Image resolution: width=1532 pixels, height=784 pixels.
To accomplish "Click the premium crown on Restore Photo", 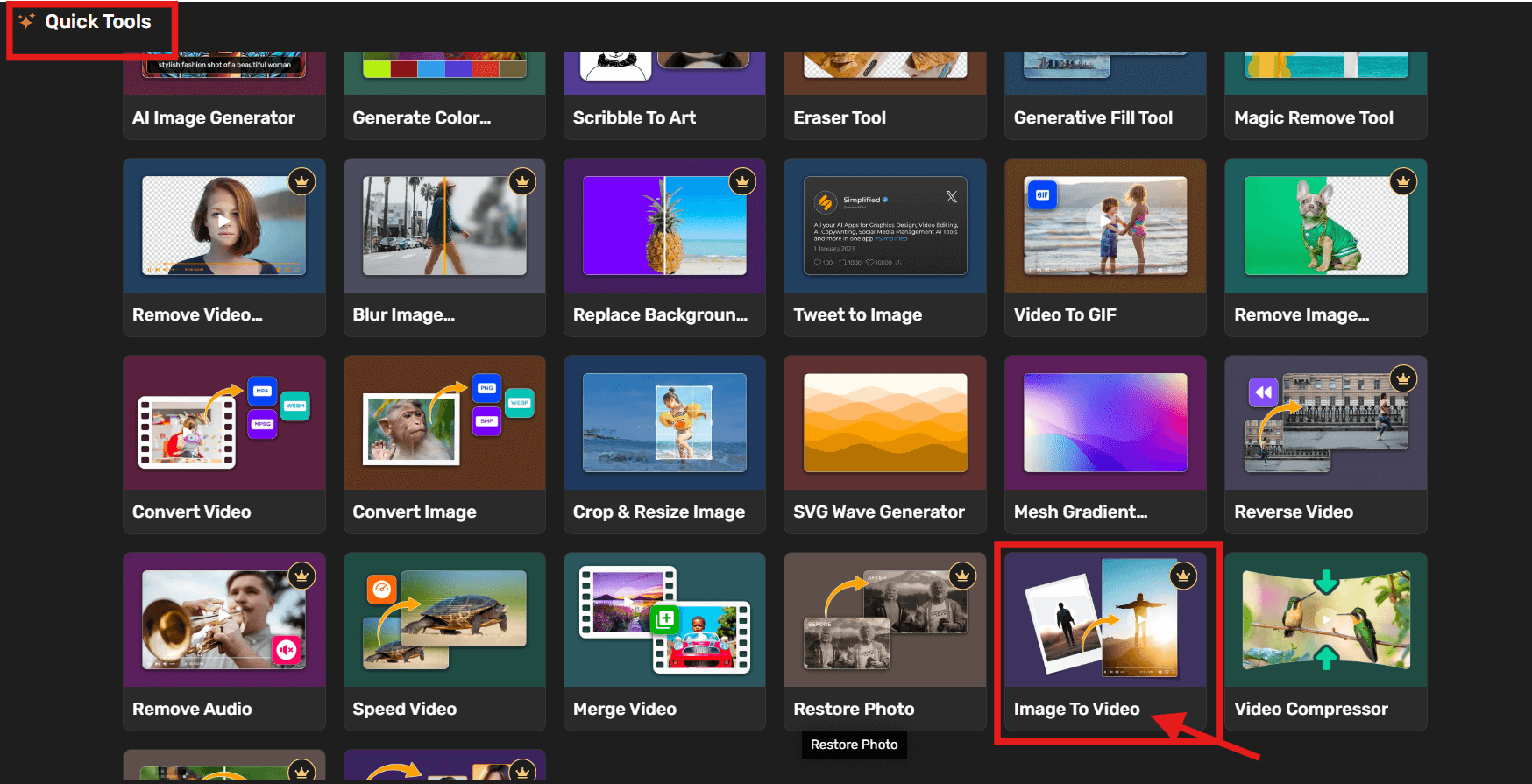I will coord(962,576).
